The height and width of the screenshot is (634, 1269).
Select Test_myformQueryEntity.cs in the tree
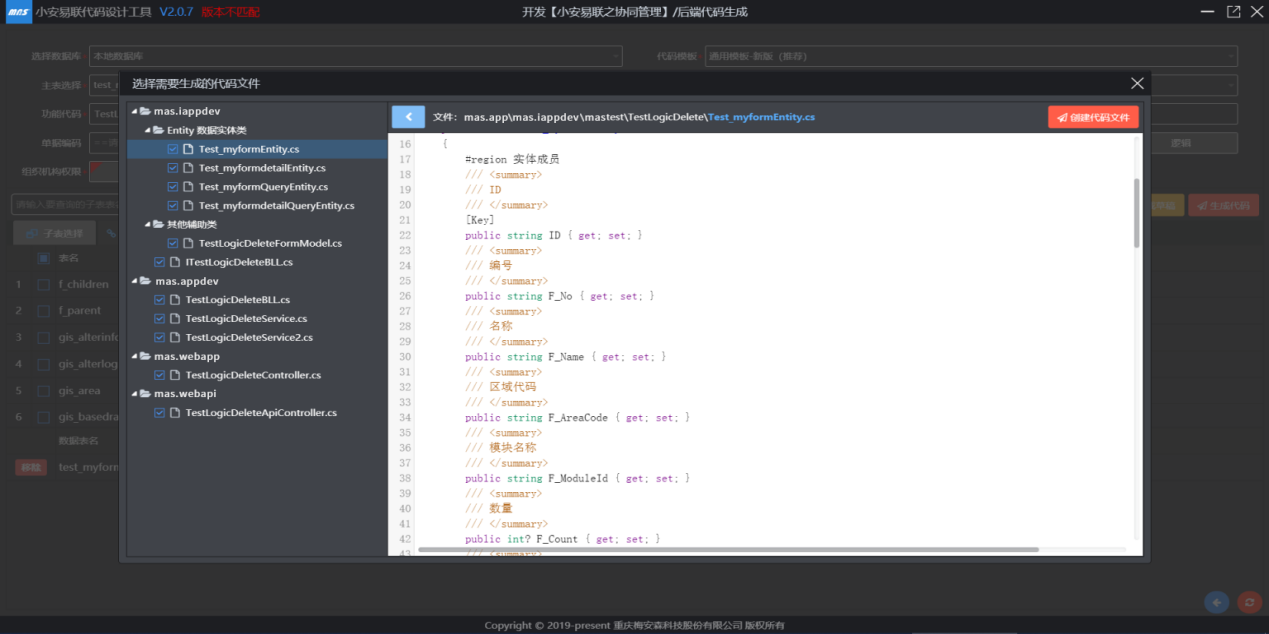[x=263, y=187]
